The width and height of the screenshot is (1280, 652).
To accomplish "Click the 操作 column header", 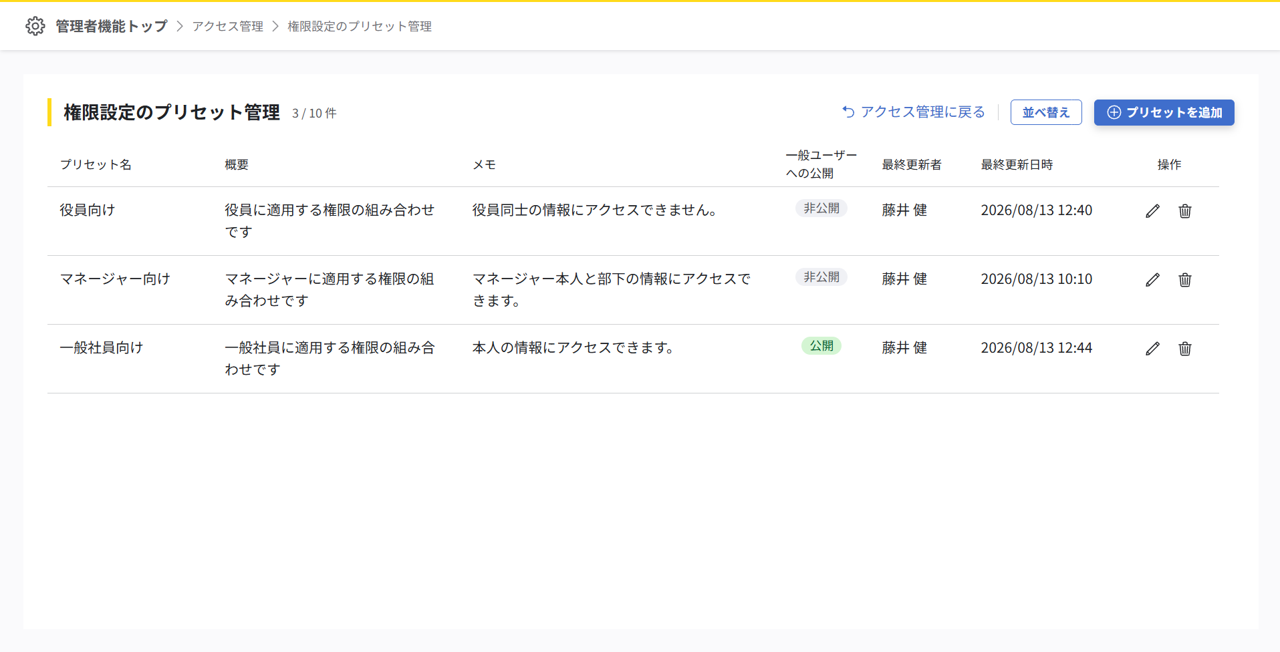I will point(1169,164).
